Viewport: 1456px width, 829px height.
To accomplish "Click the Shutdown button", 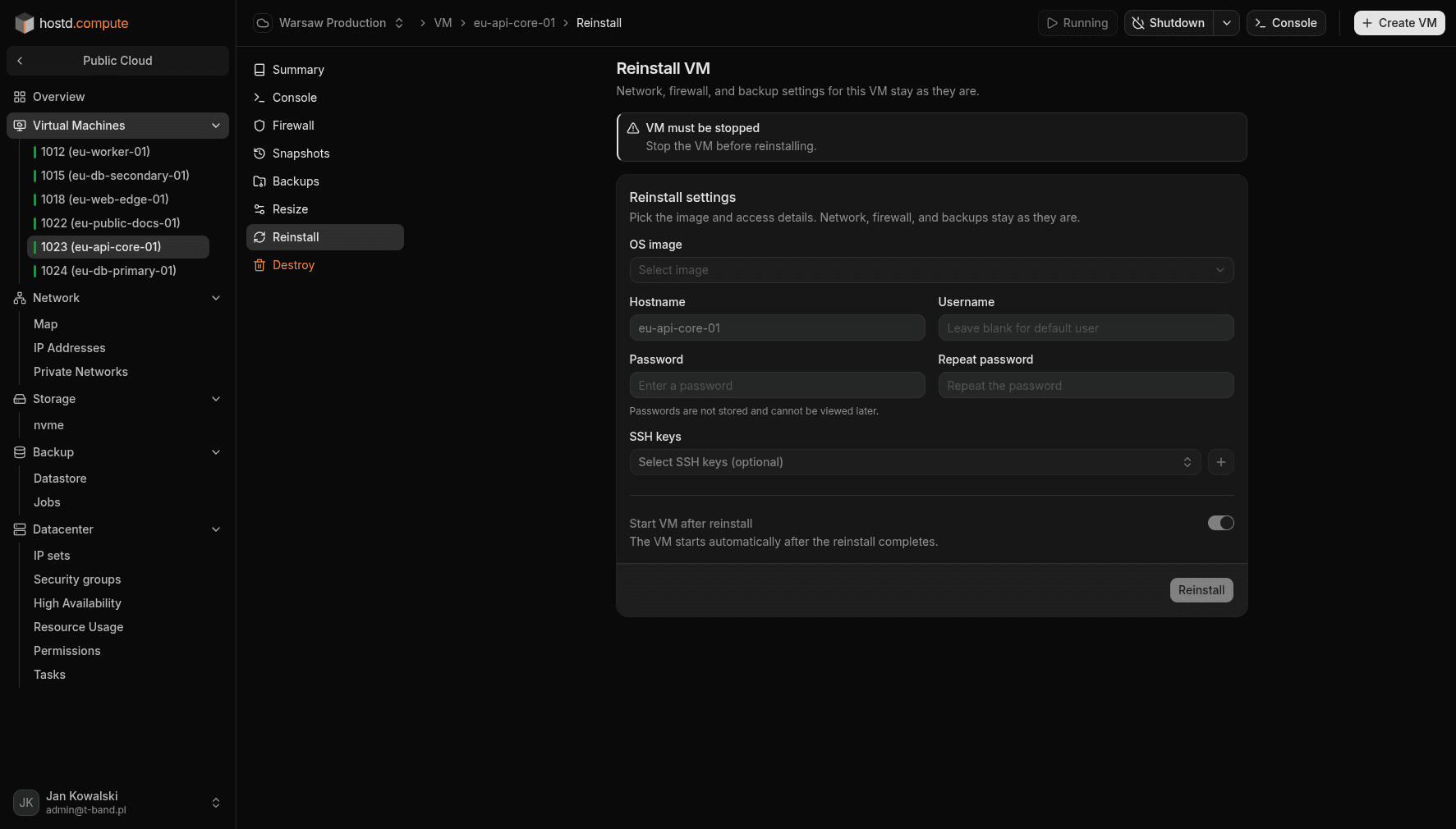I will click(1169, 23).
